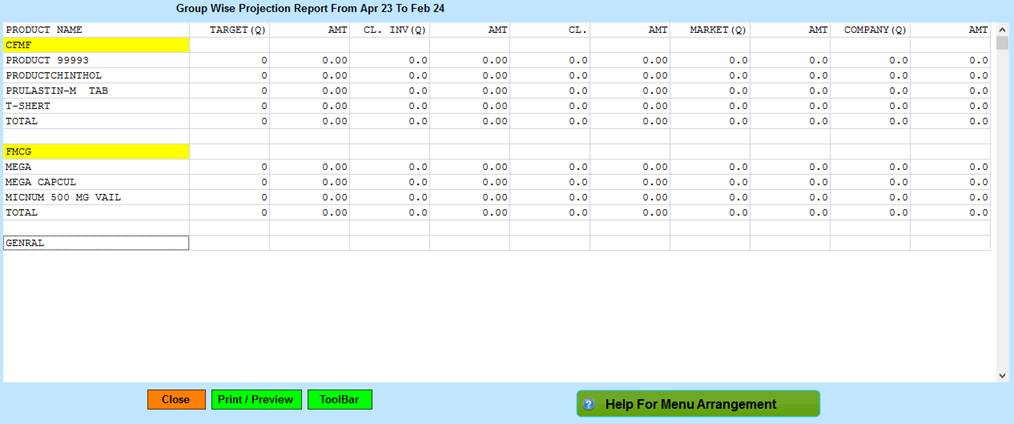Select the yellow CFMF group header
The image size is (1014, 424).
(x=96, y=45)
